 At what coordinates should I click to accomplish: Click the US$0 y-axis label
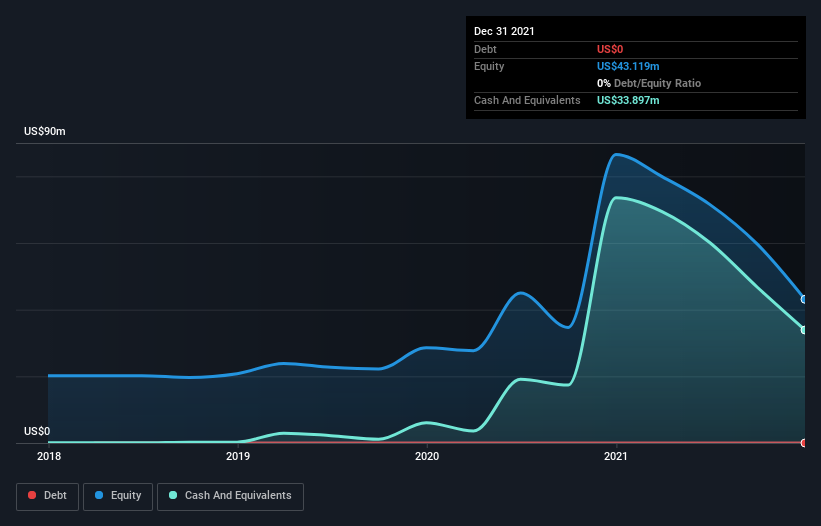37,431
